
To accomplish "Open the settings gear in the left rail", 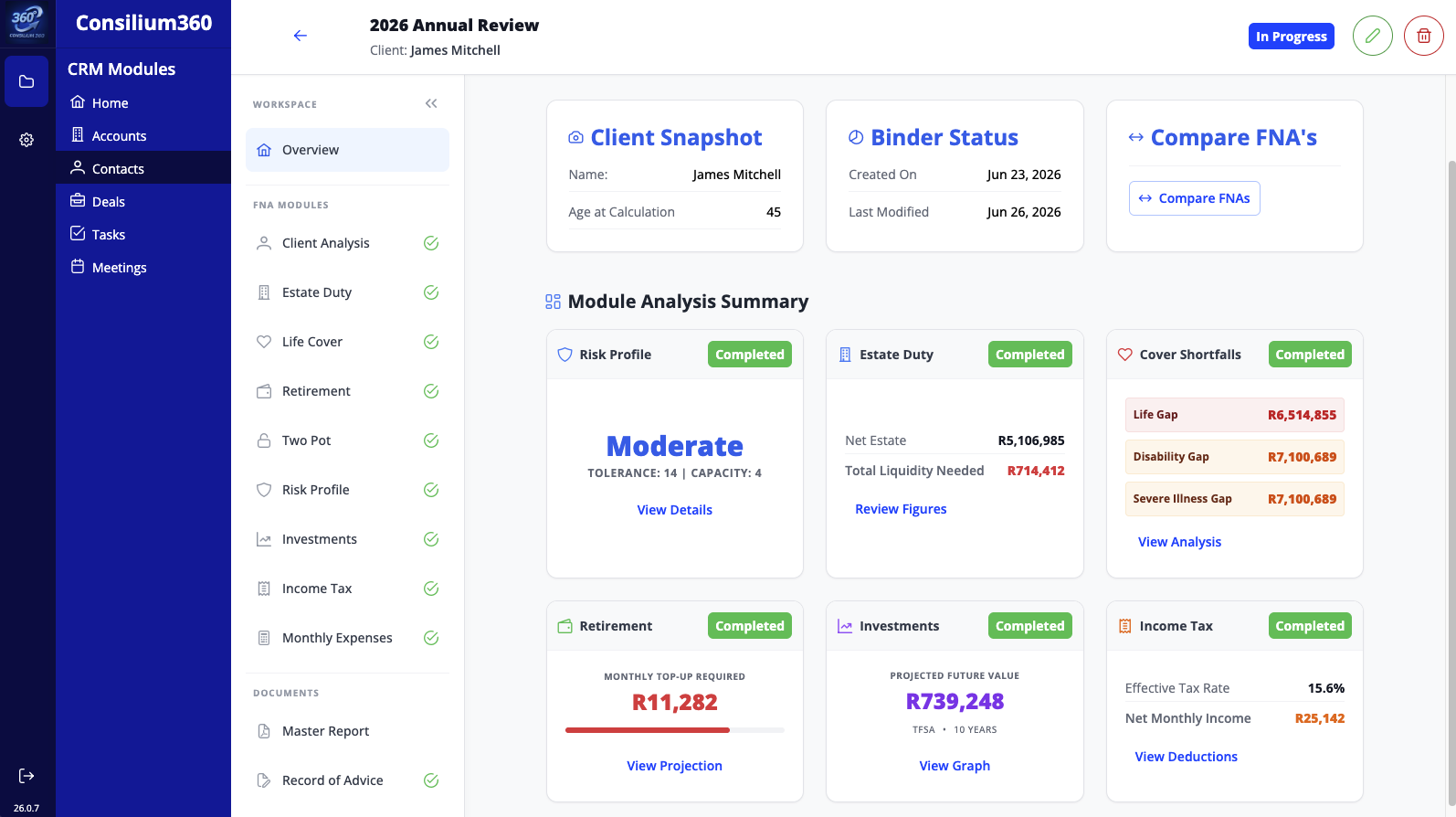I will [26, 140].
